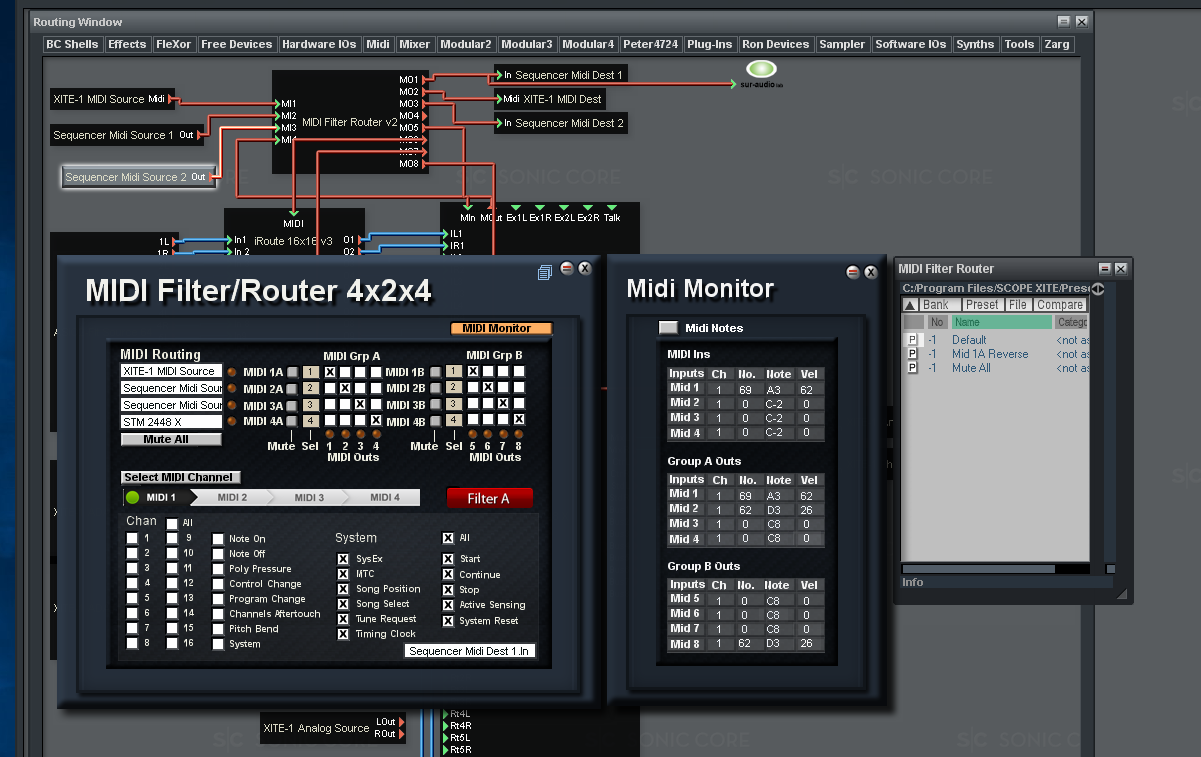The height and width of the screenshot is (757, 1201).
Task: Click the P preset icon beside Default
Action: (911, 339)
